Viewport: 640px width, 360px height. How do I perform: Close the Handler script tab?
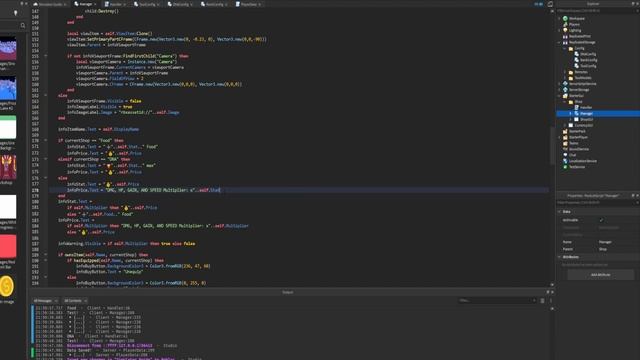tap(124, 4)
